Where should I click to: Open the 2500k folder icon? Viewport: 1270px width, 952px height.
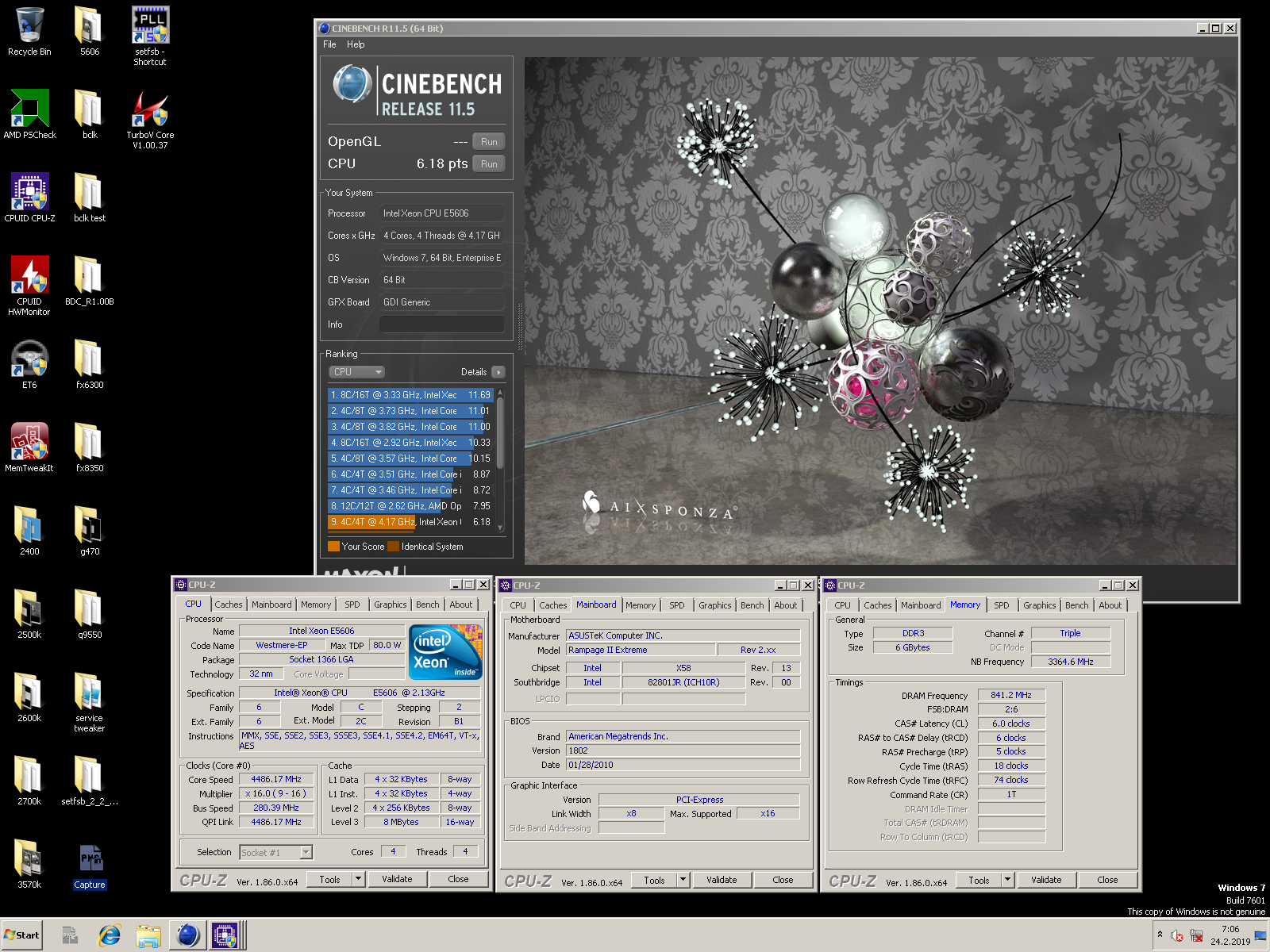pos(29,614)
